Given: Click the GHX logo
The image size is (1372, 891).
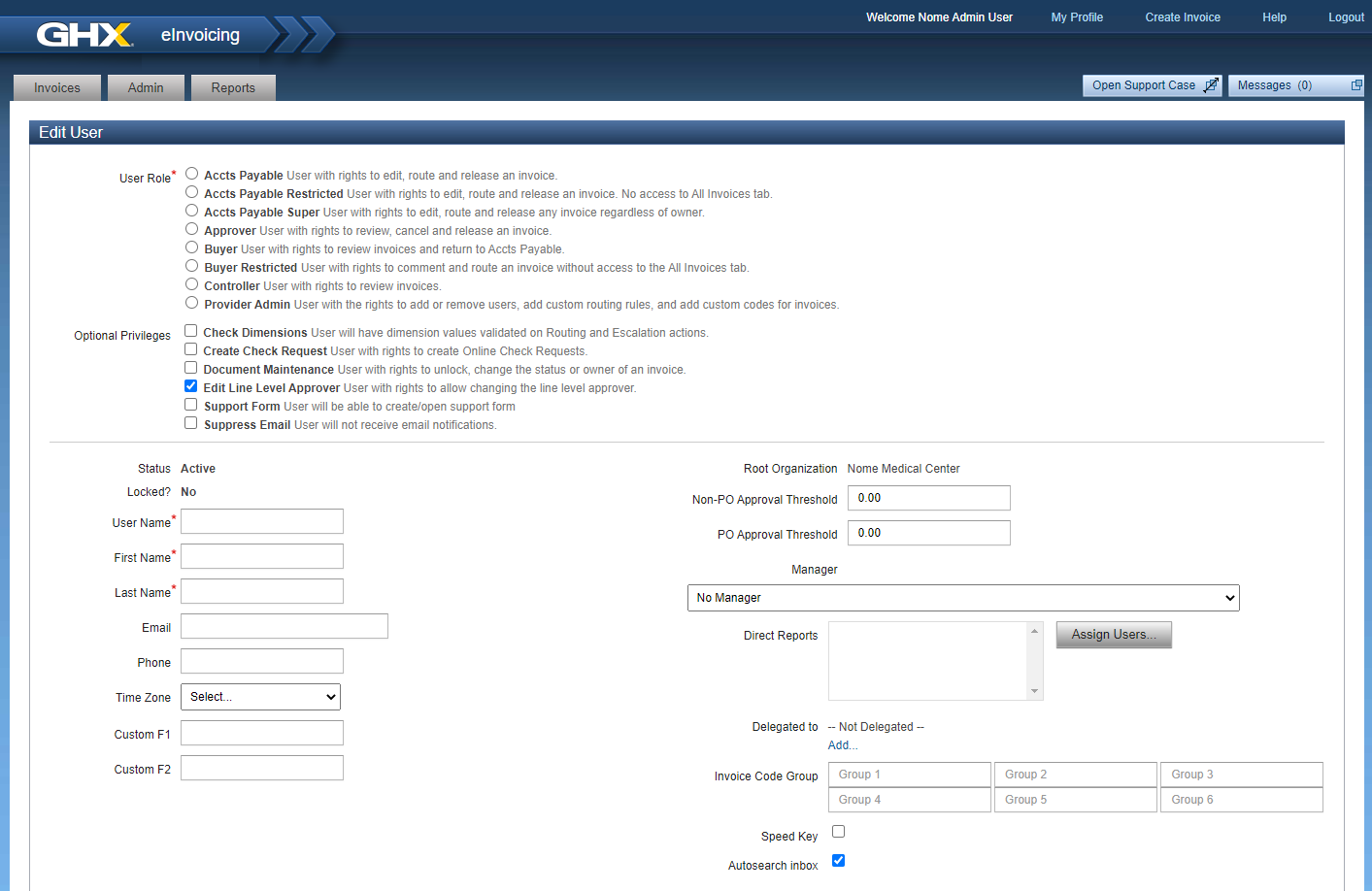Looking at the screenshot, I should [x=84, y=35].
